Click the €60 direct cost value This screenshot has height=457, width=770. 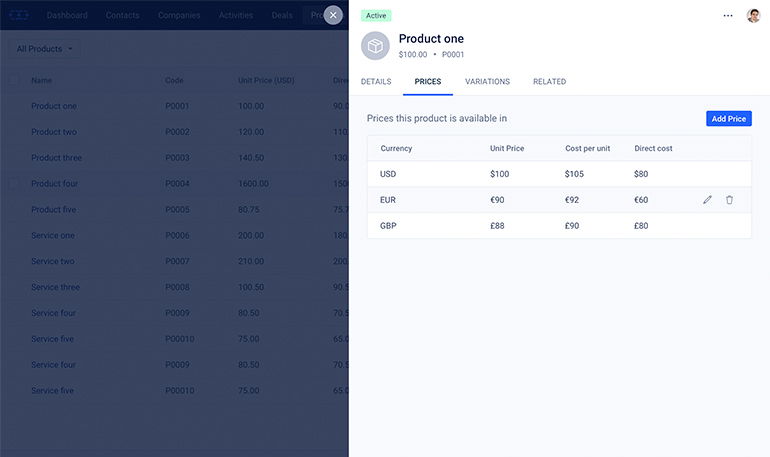pyautogui.click(x=641, y=200)
